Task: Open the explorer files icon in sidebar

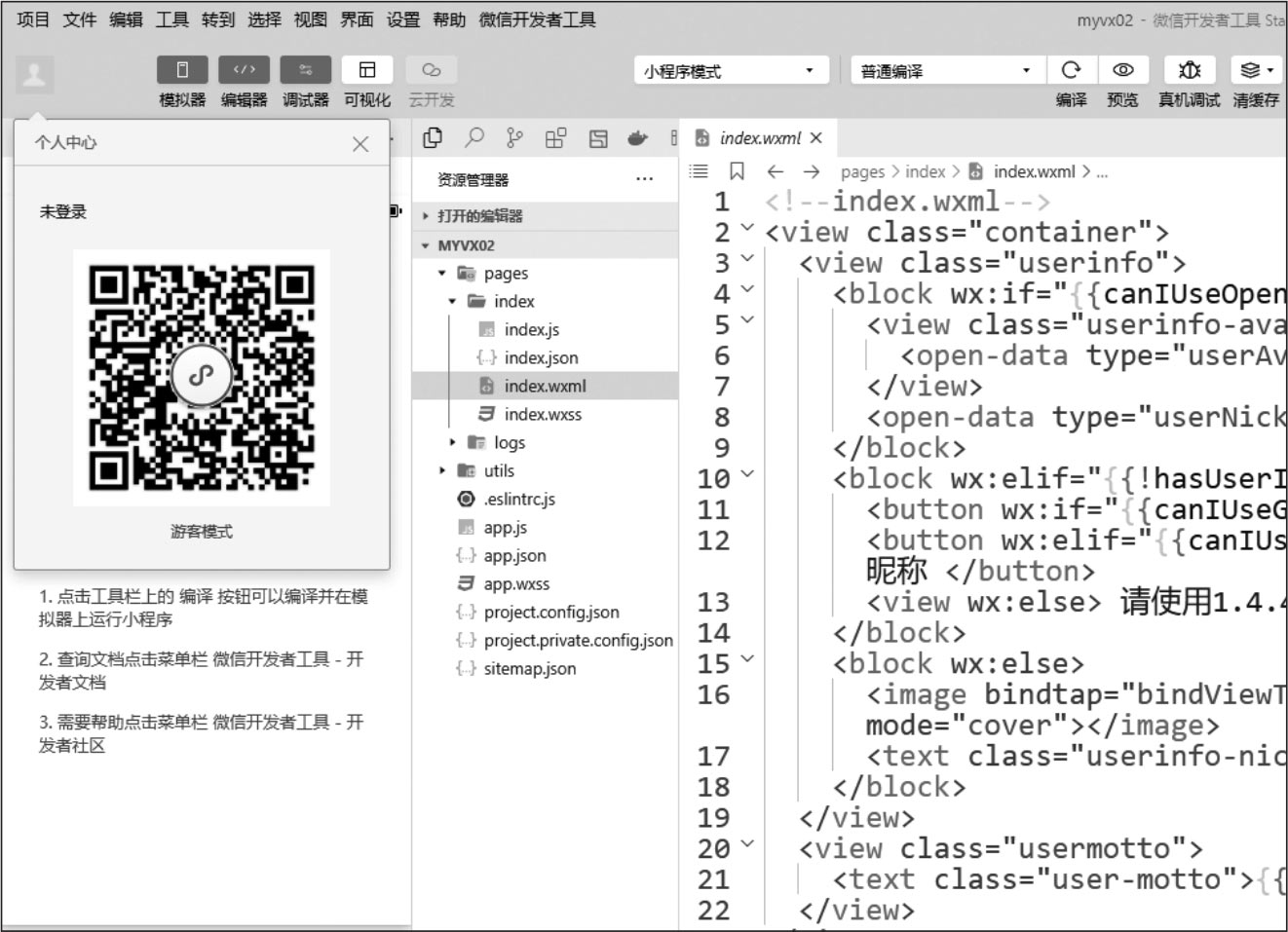Action: click(x=433, y=138)
